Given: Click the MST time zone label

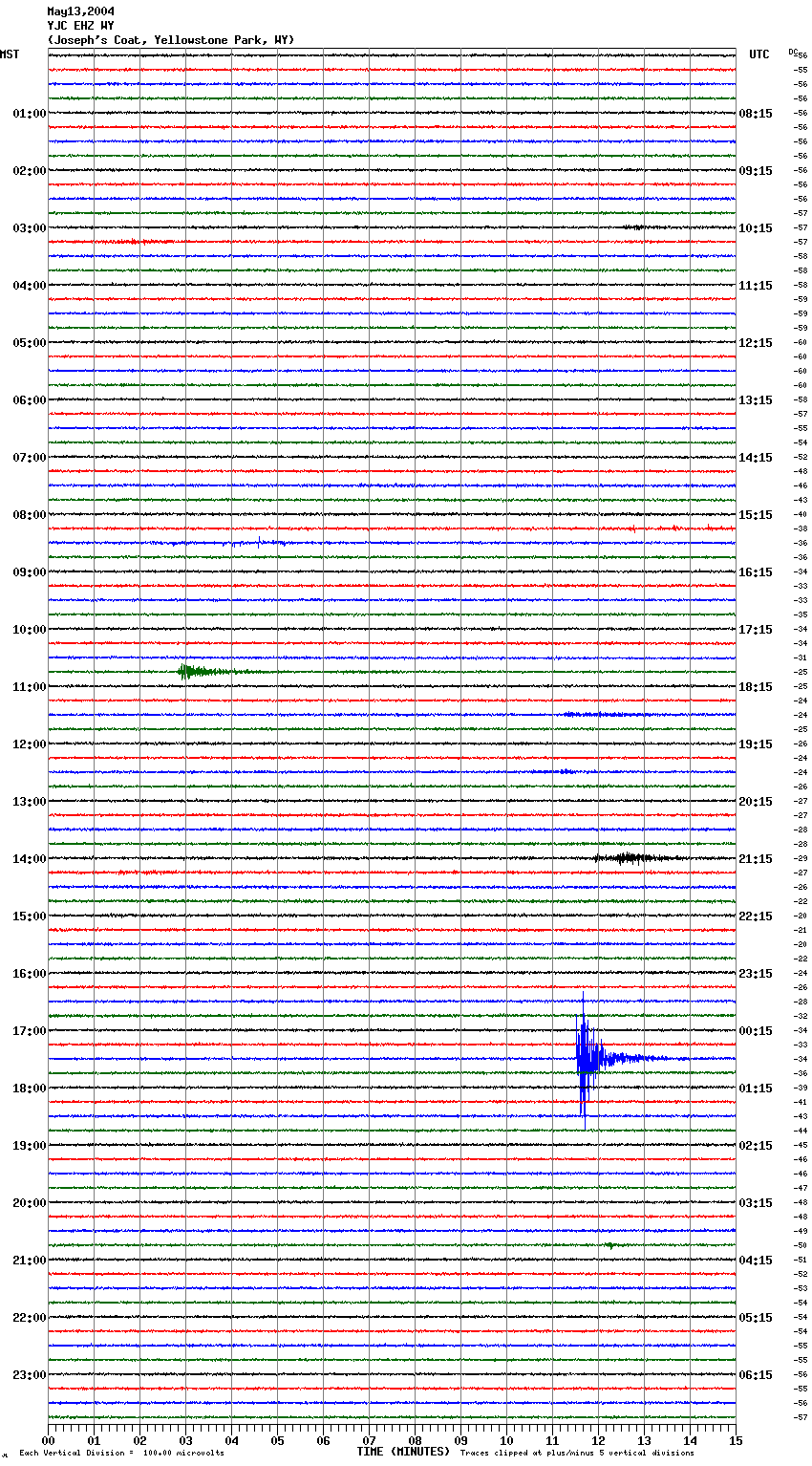Looking at the screenshot, I should point(10,54).
